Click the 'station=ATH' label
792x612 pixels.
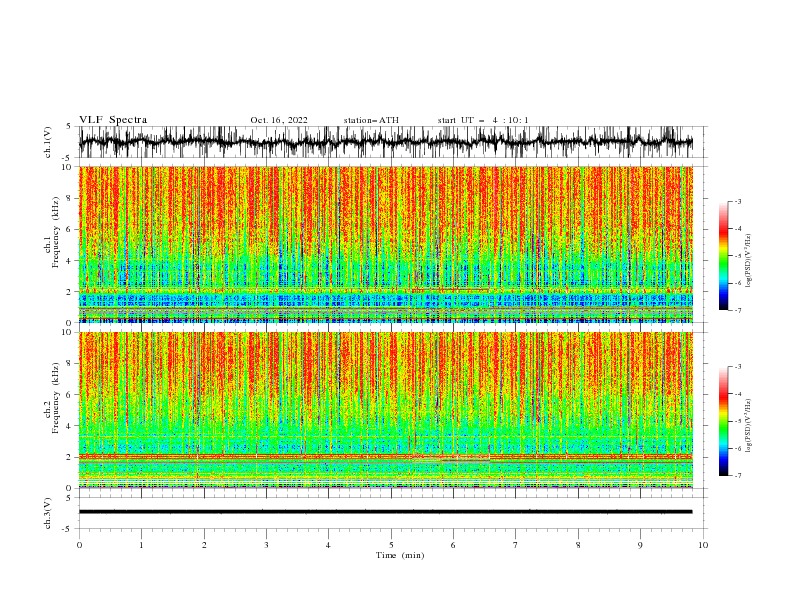[x=371, y=120]
